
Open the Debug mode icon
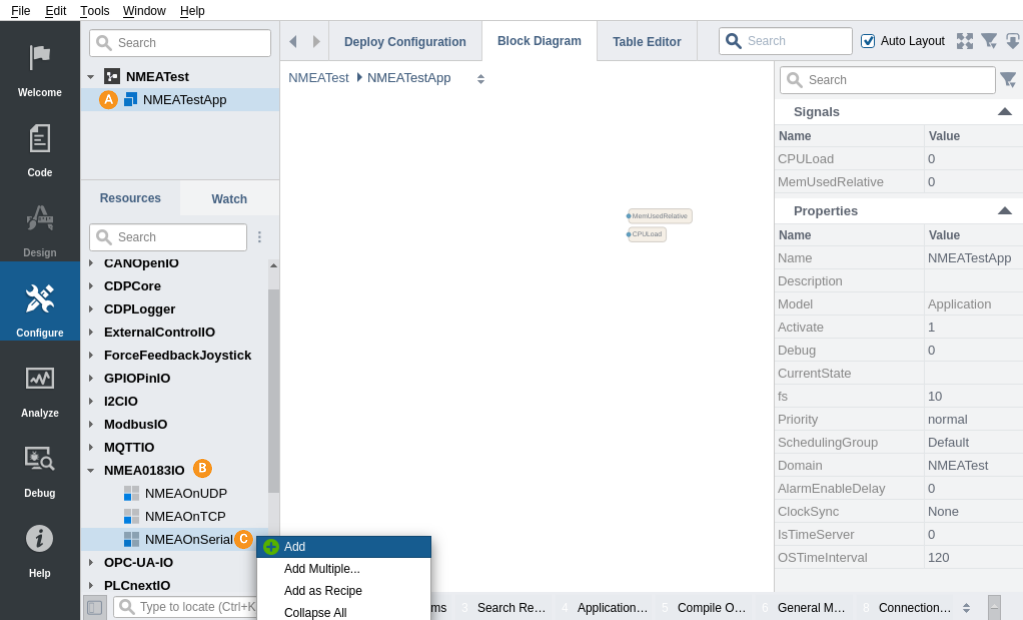(40, 459)
